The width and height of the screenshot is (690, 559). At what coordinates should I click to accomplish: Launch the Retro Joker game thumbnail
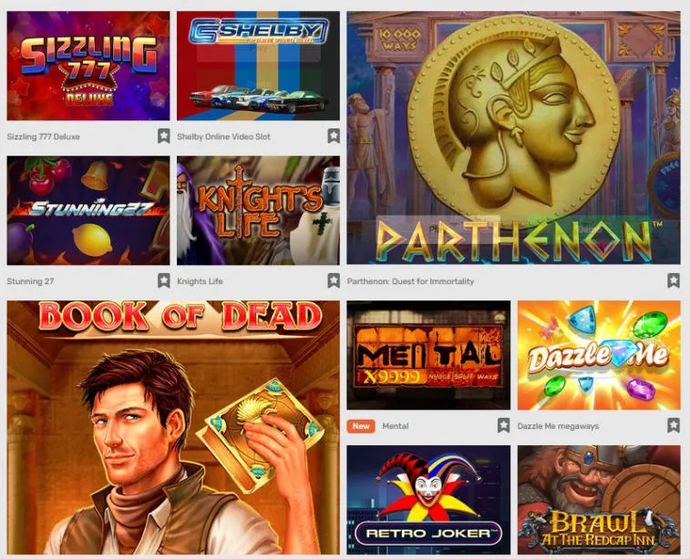[x=429, y=500]
